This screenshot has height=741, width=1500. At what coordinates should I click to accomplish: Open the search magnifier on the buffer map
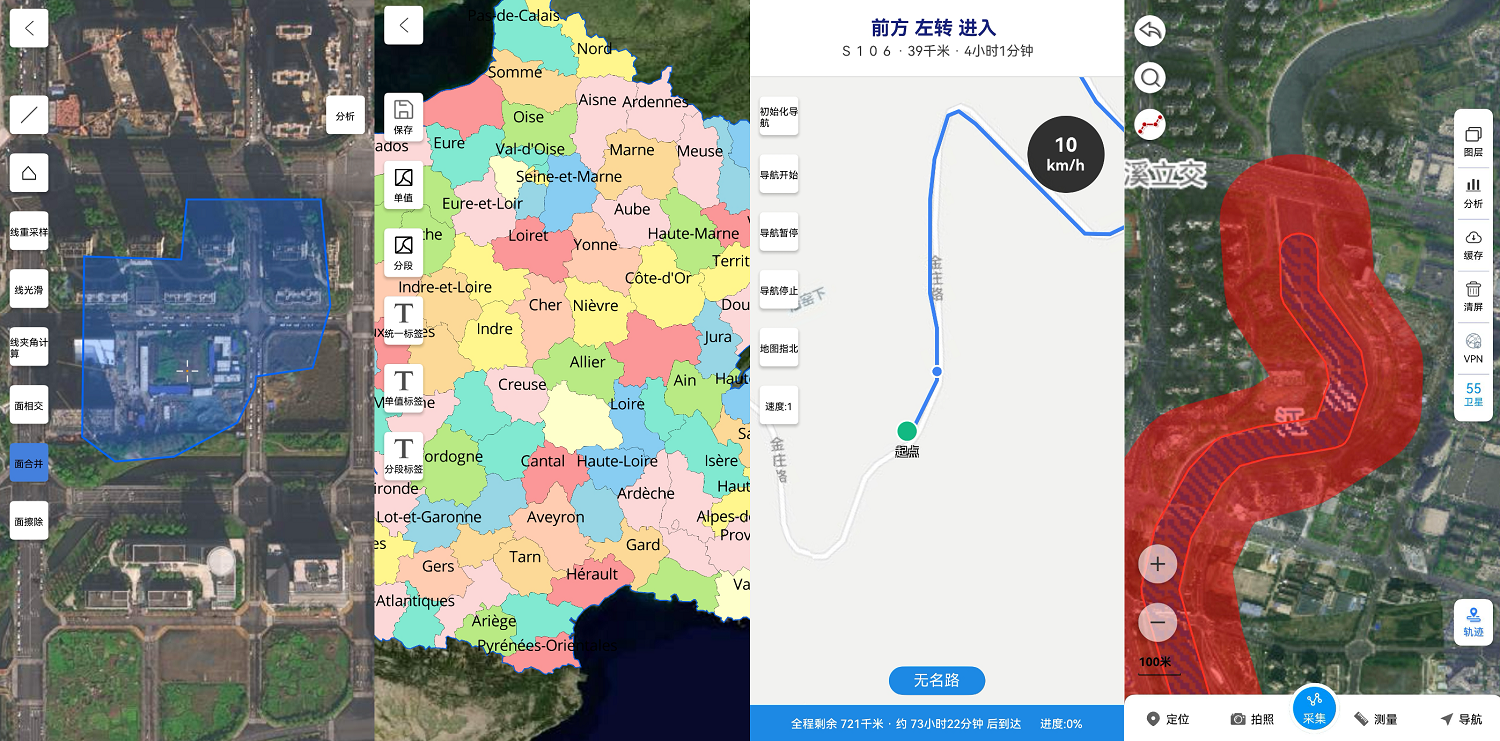pos(1150,77)
